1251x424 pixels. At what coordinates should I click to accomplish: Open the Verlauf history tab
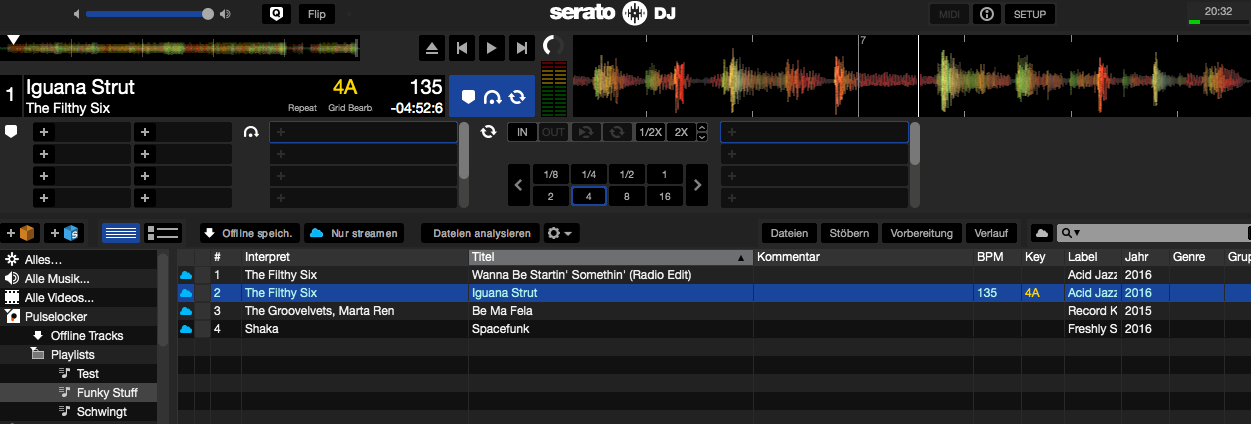click(991, 233)
